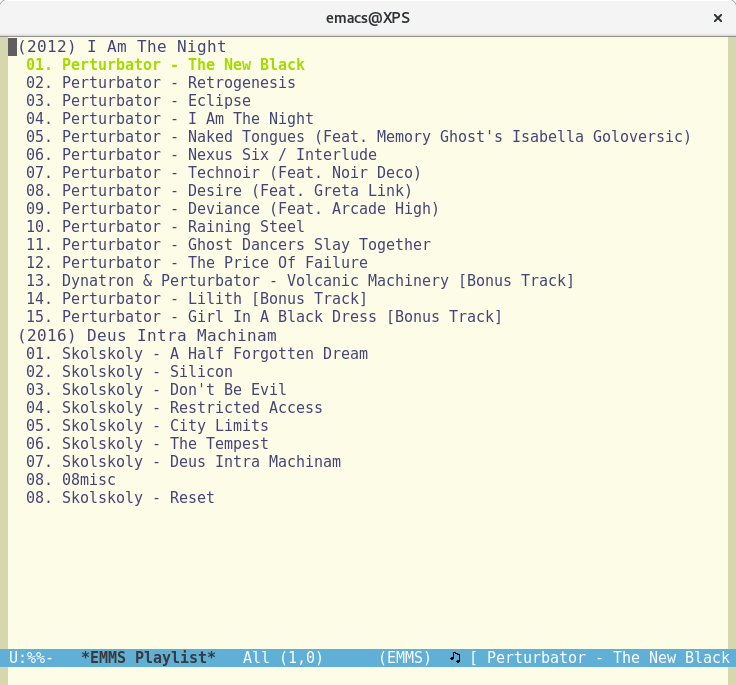Select 'Volcanic Machinery [Bonus Track]' entry
The image size is (736, 685).
click(x=300, y=281)
